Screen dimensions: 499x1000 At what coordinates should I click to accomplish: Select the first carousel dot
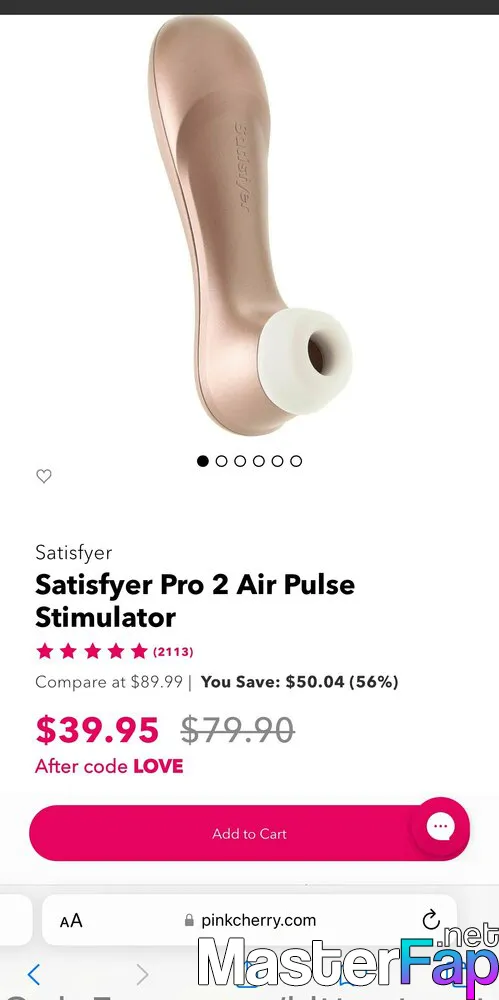click(203, 460)
